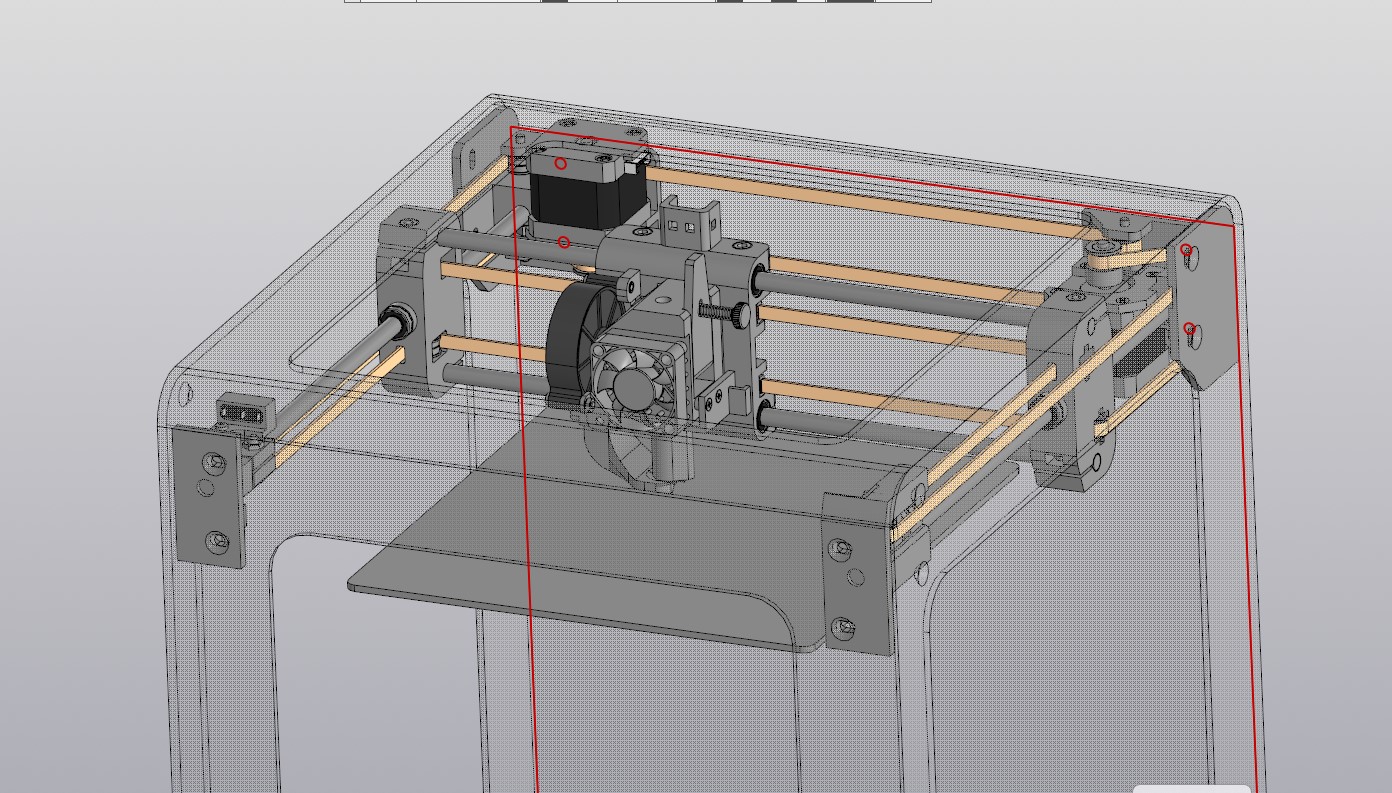Screen dimensions: 1392x793
Task: Select the red screw marker on right frame panel
Action: (1188, 250)
